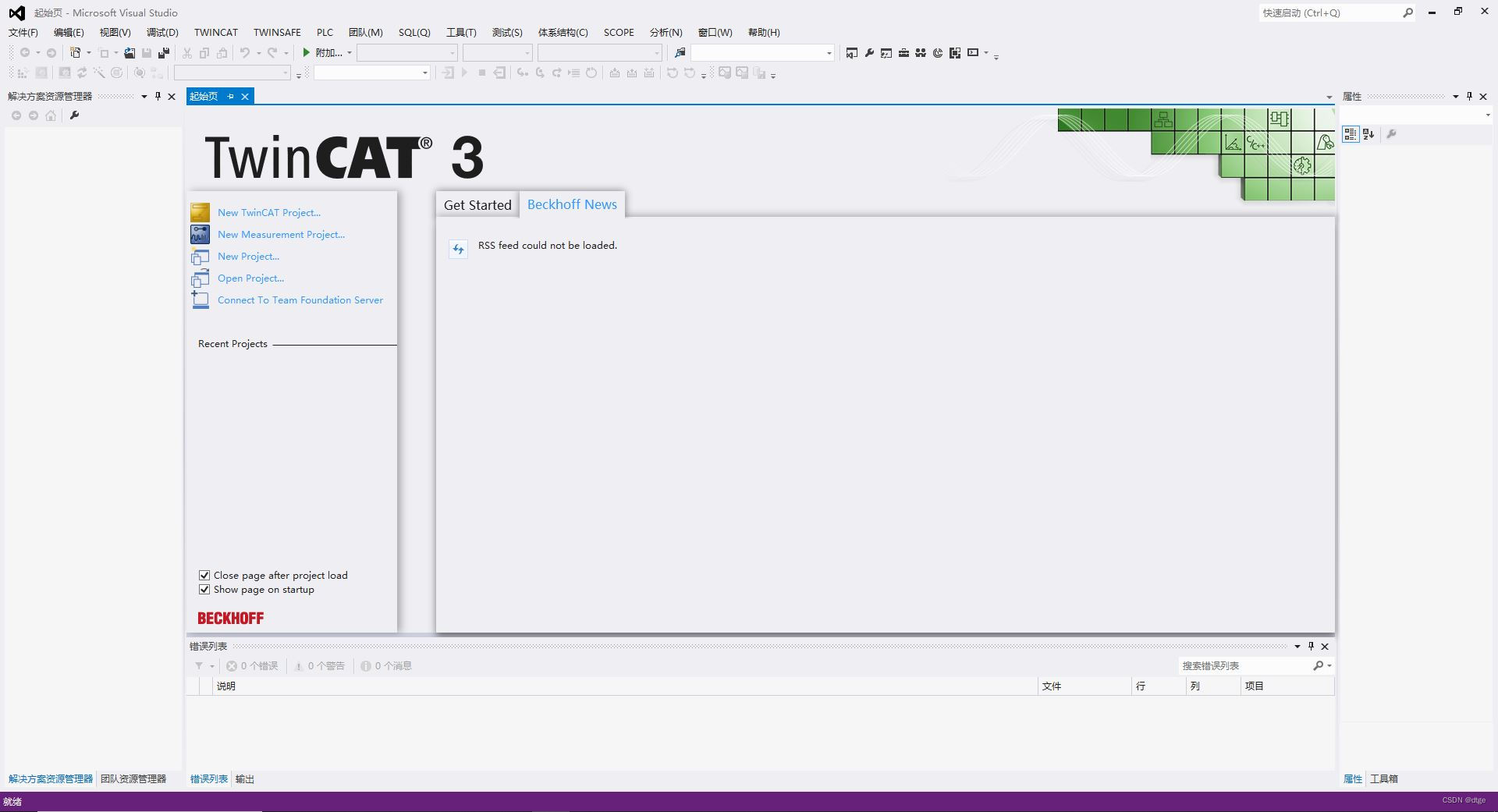The height and width of the screenshot is (812, 1498).
Task: Open the SCOPE menu
Action: 619,32
